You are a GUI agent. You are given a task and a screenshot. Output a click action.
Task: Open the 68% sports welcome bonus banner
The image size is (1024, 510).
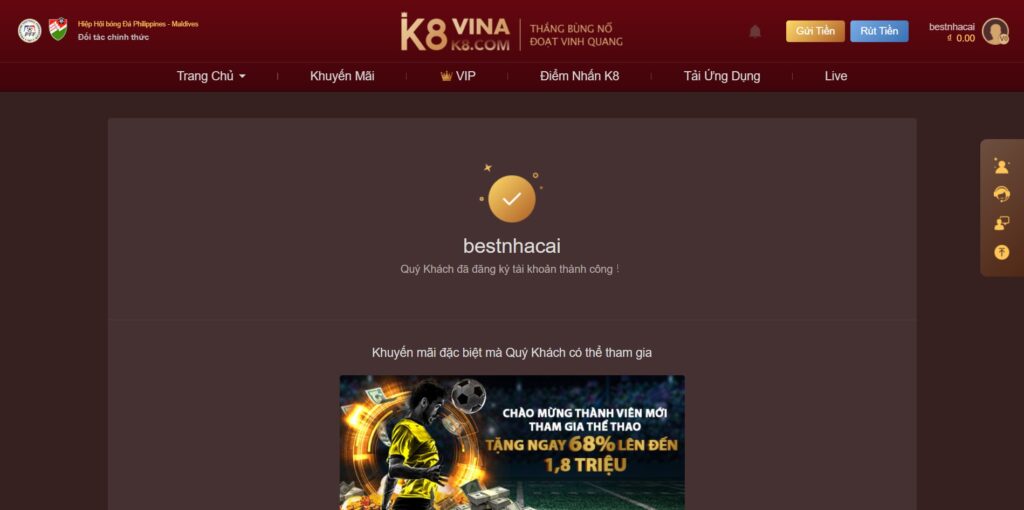(512, 442)
